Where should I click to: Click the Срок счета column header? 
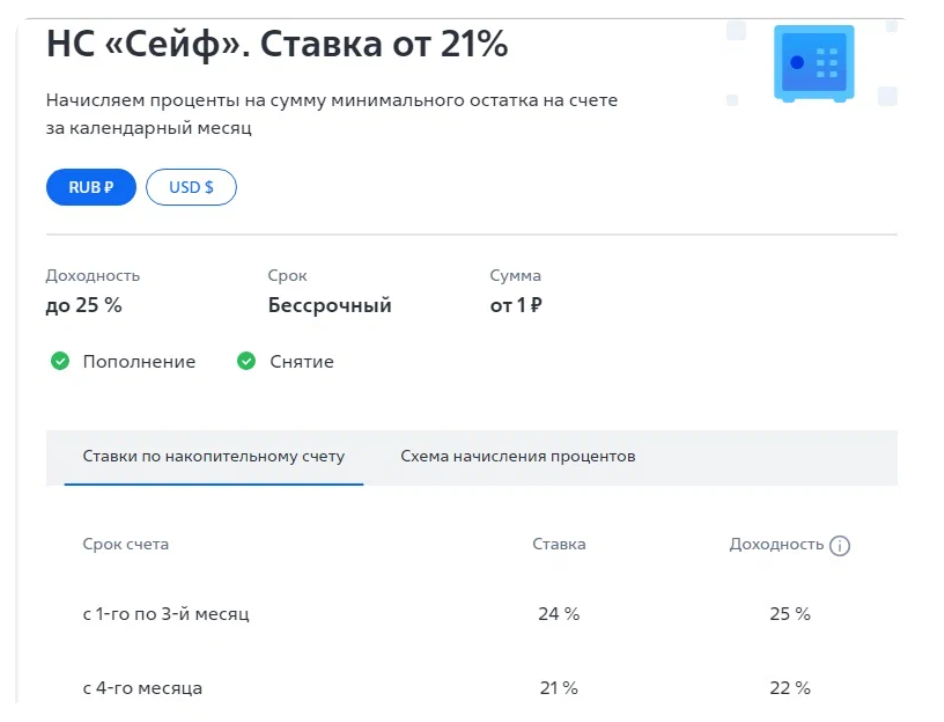126,544
